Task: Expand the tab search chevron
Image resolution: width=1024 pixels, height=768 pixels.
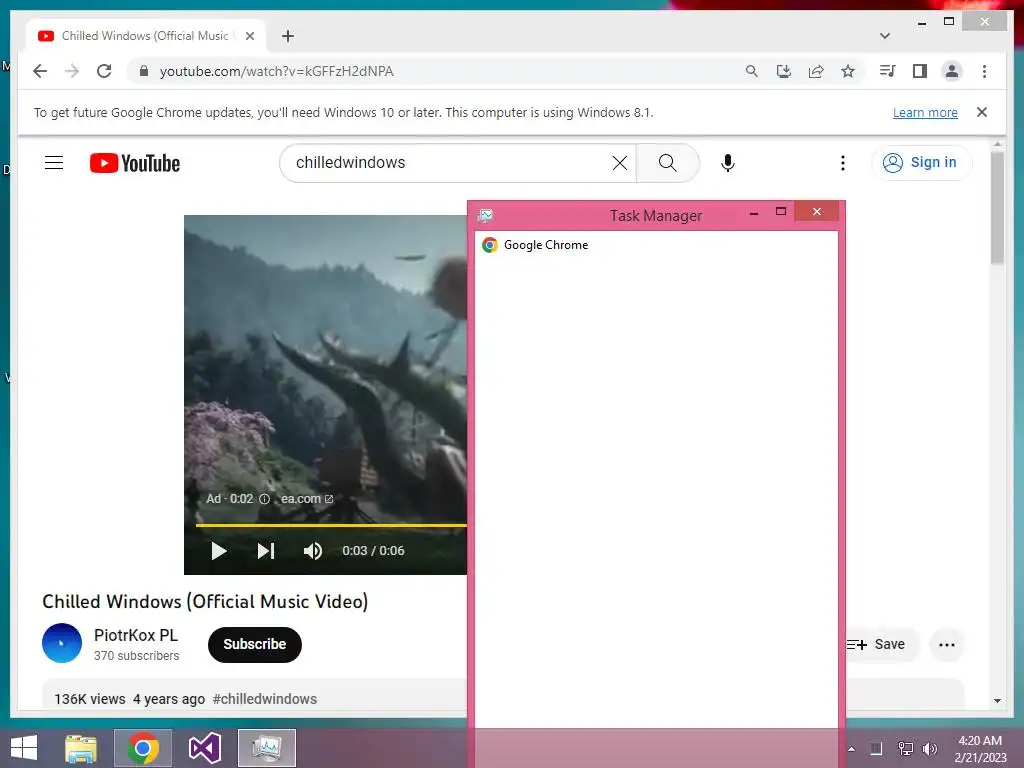Action: coord(885,36)
